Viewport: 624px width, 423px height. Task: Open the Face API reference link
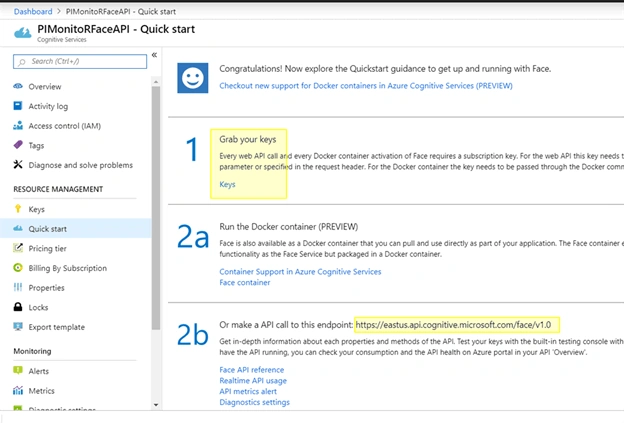(252, 370)
